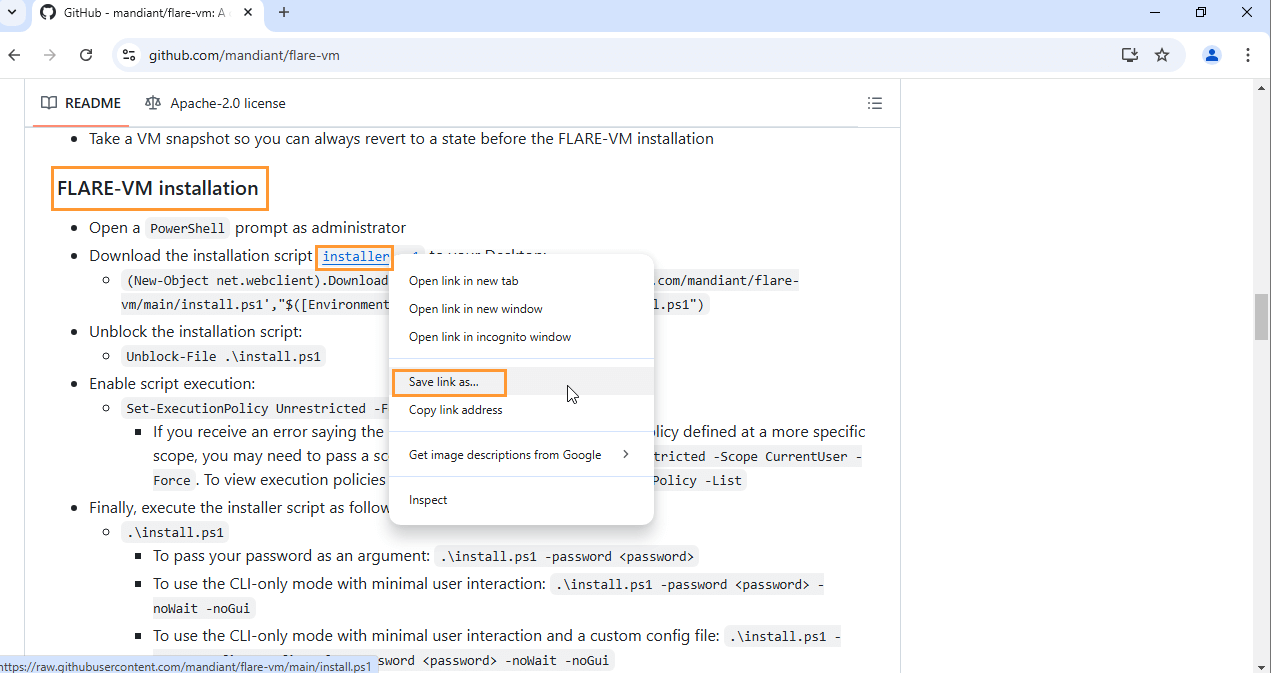The width and height of the screenshot is (1271, 673).
Task: Click the installer link
Action: [356, 257]
